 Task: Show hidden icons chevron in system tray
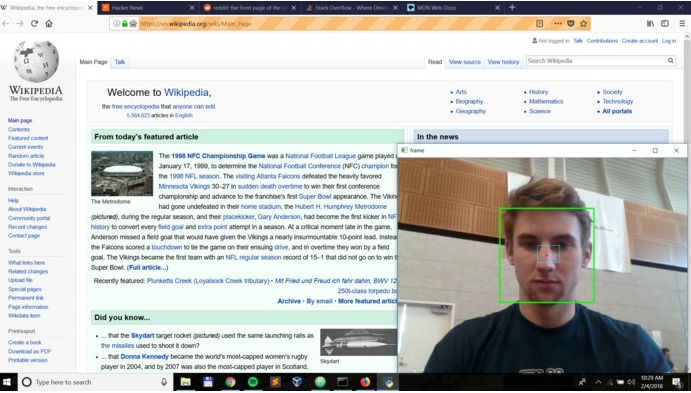[x=598, y=382]
